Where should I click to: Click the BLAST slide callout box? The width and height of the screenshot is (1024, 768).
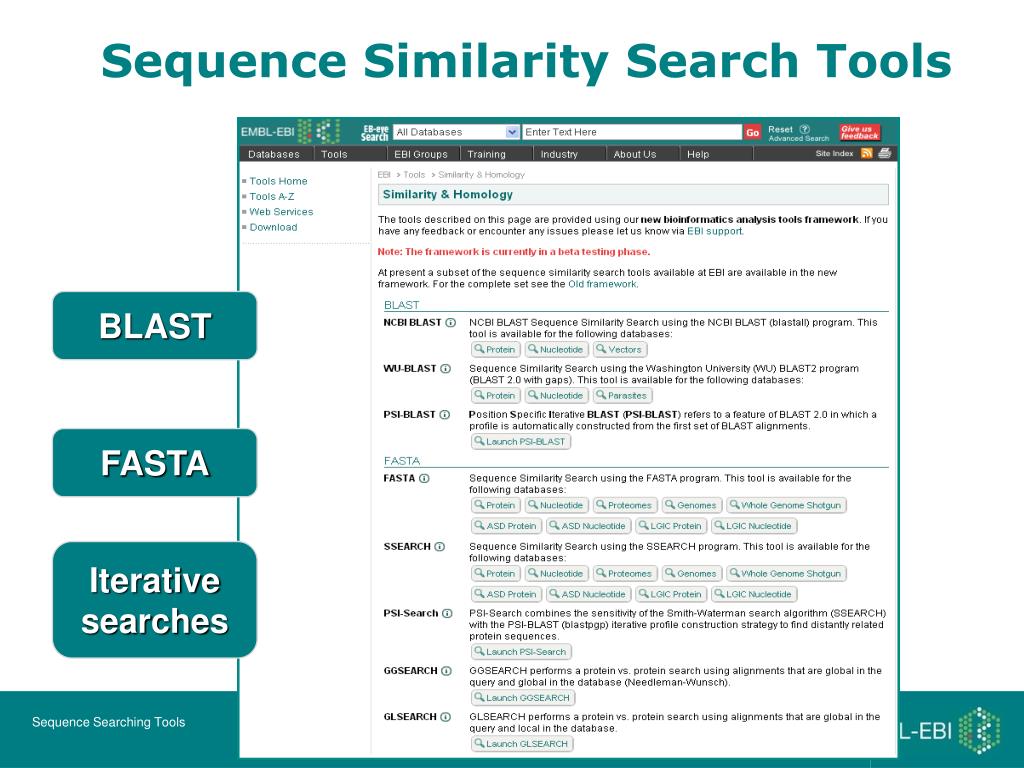155,325
